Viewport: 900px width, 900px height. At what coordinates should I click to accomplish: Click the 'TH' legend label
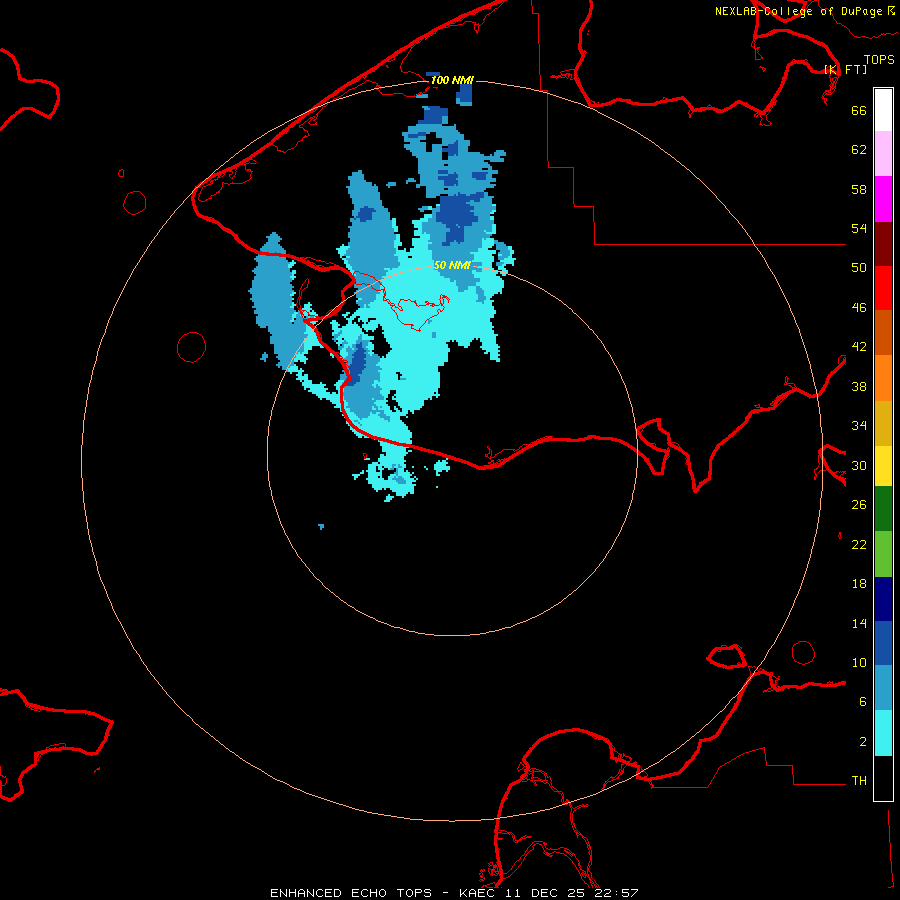point(859,781)
